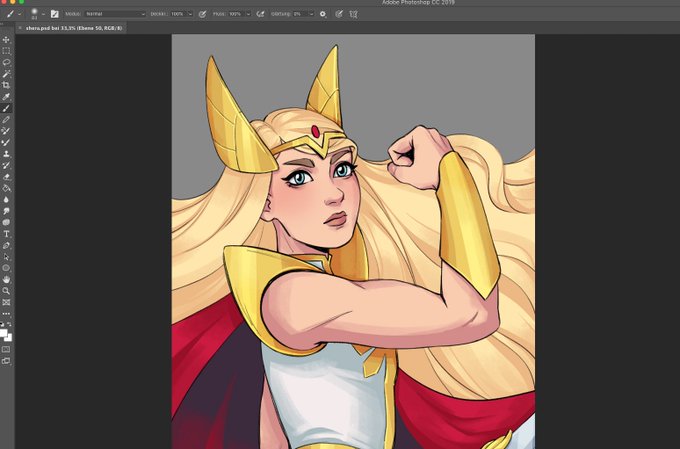Click the background color swatch
Viewport: 680px width, 449px height.
click(x=9, y=338)
